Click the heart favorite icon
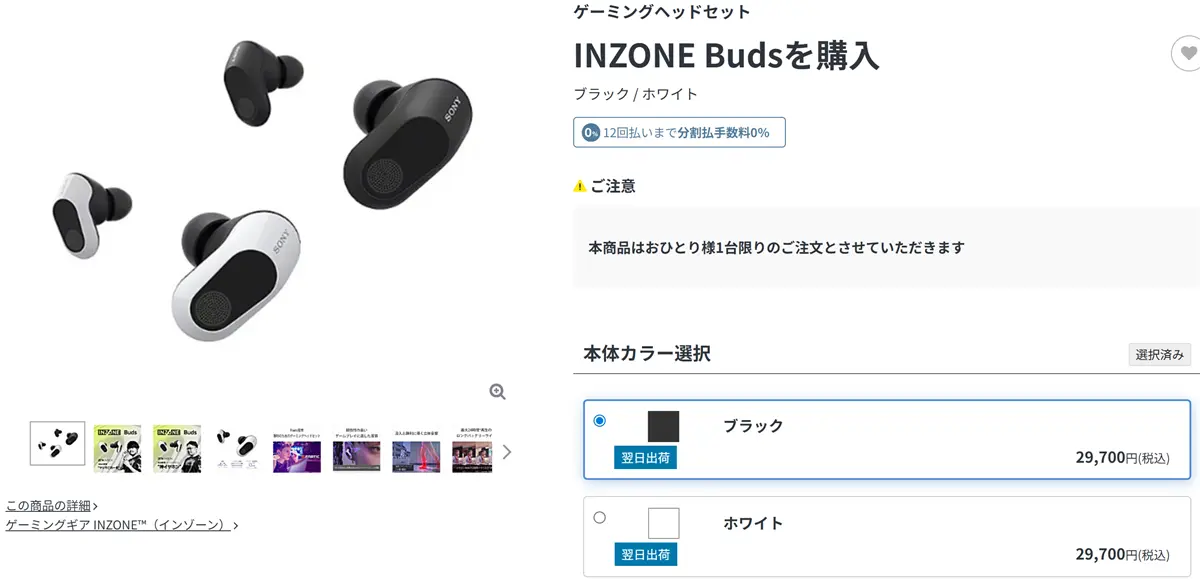This screenshot has width=1200, height=585. pyautogui.click(x=1187, y=54)
